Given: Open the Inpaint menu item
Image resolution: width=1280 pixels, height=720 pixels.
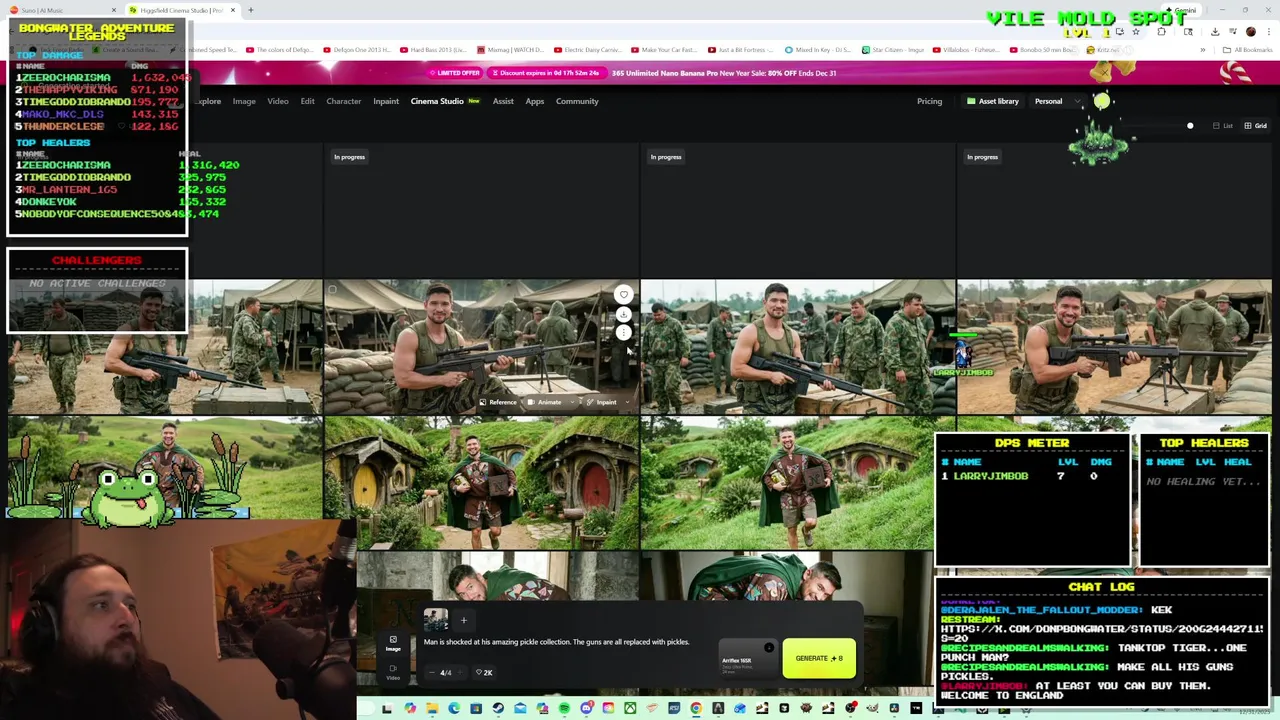Looking at the screenshot, I should (x=386, y=101).
